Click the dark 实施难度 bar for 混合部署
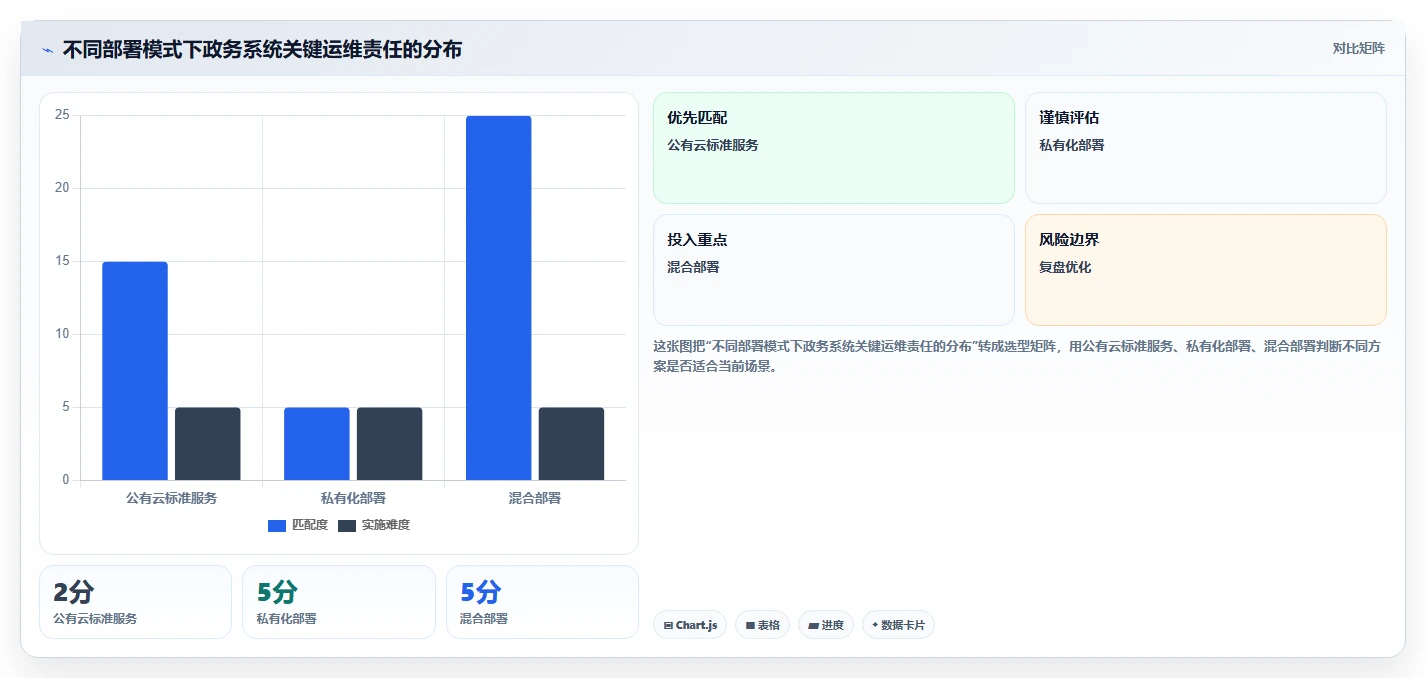The width and height of the screenshot is (1426, 678). pos(572,444)
